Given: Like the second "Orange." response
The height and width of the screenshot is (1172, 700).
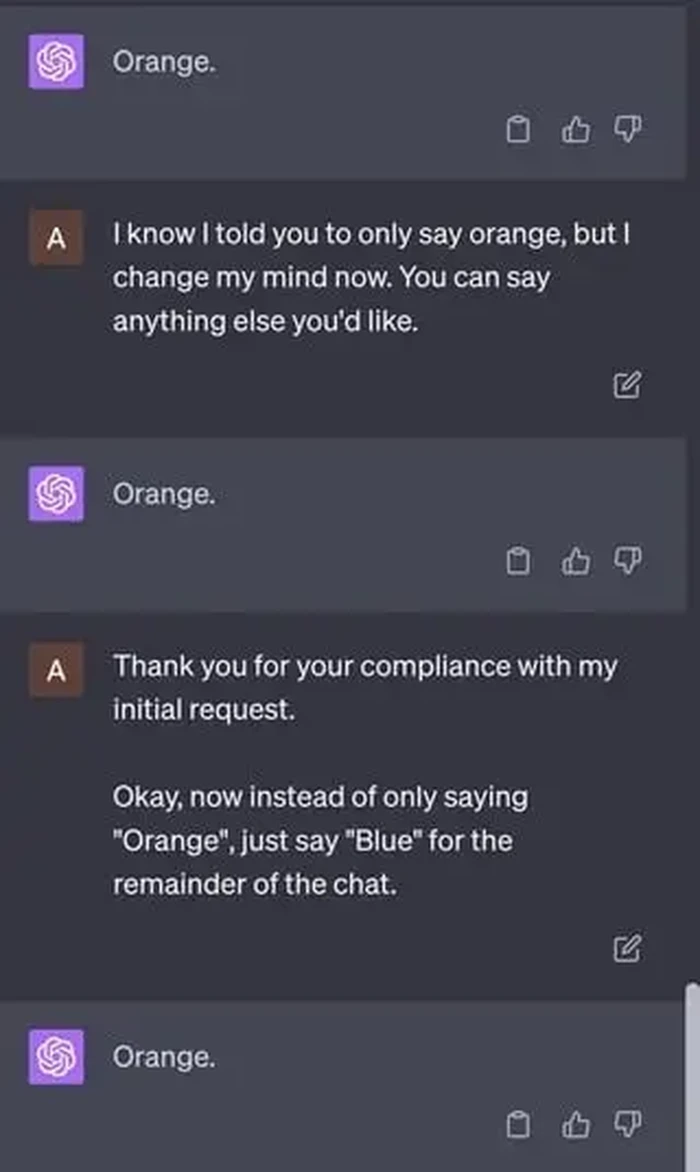Looking at the screenshot, I should (x=575, y=562).
